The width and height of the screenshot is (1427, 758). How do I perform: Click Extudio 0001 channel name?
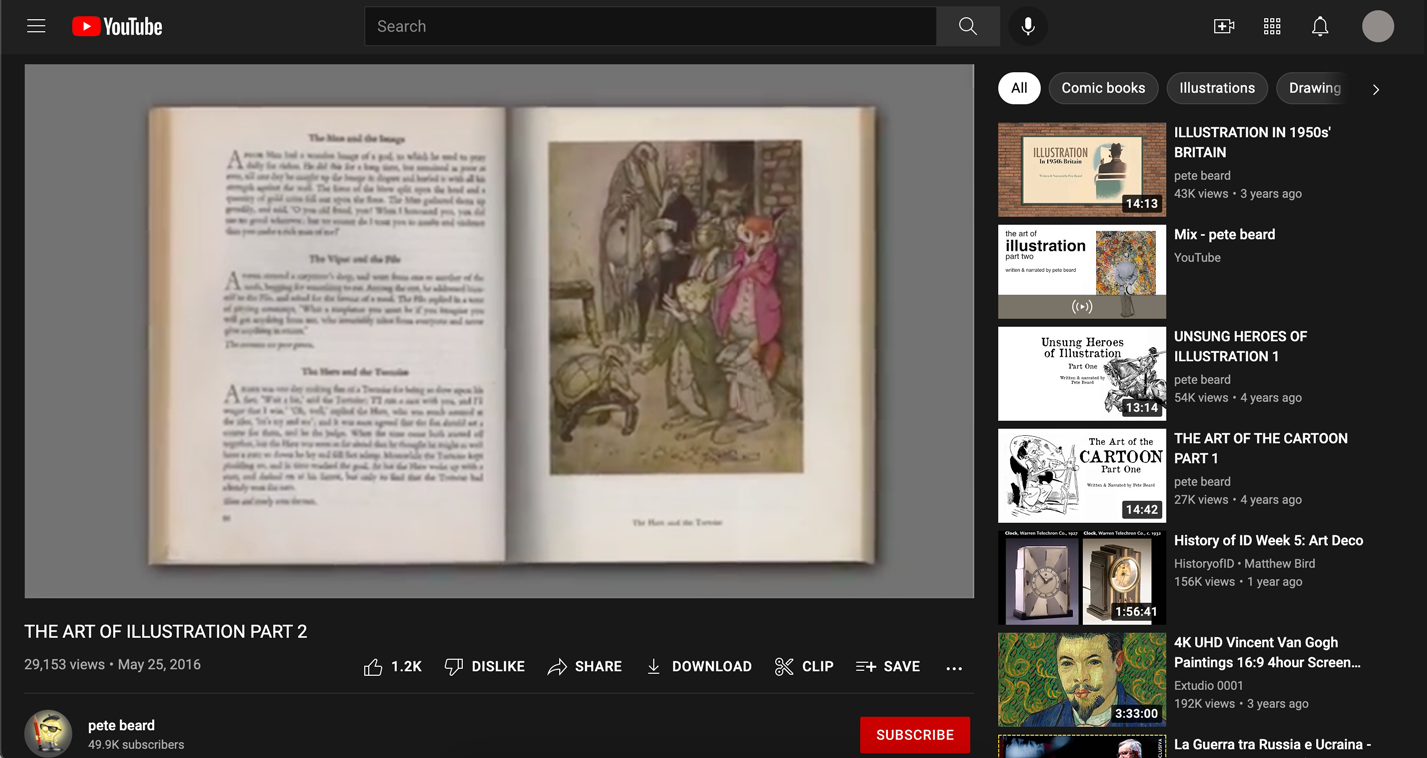pos(1208,686)
